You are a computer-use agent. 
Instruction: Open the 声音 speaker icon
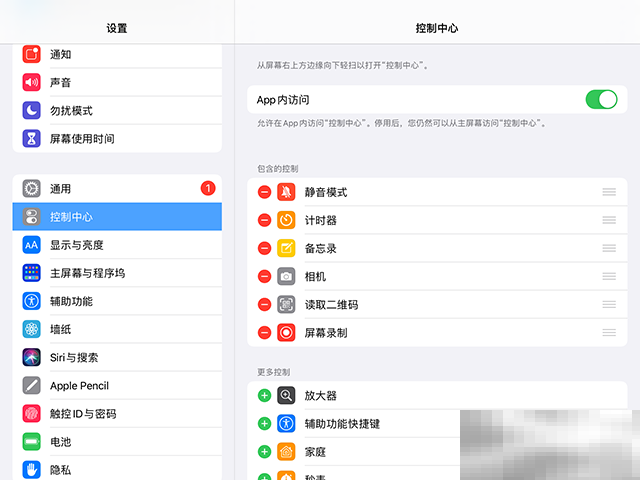pyautogui.click(x=31, y=82)
